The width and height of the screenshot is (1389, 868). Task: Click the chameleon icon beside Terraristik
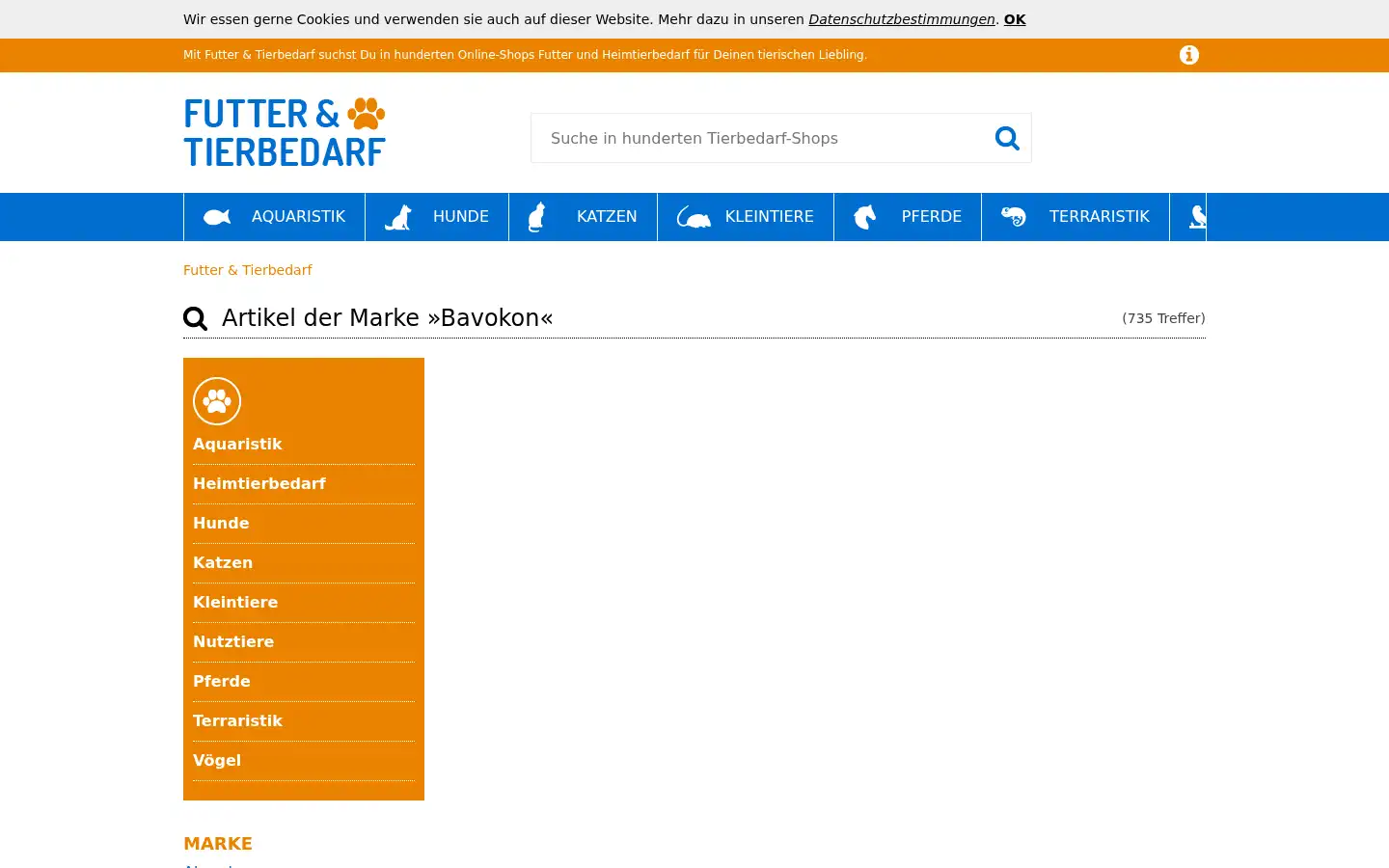coord(1014,217)
